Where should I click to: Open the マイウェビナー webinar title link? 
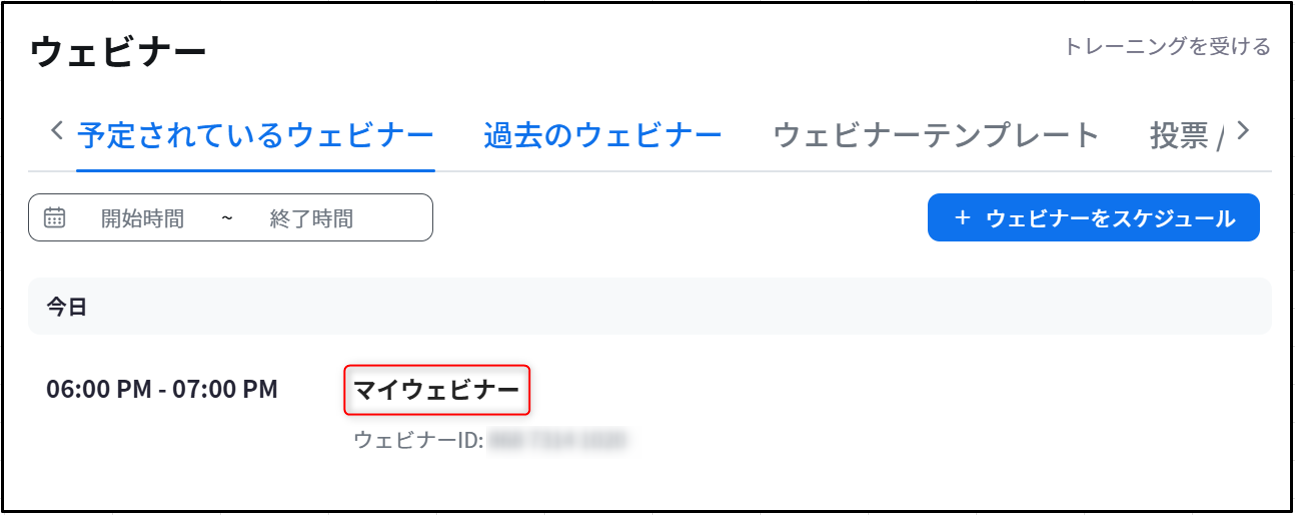[437, 390]
